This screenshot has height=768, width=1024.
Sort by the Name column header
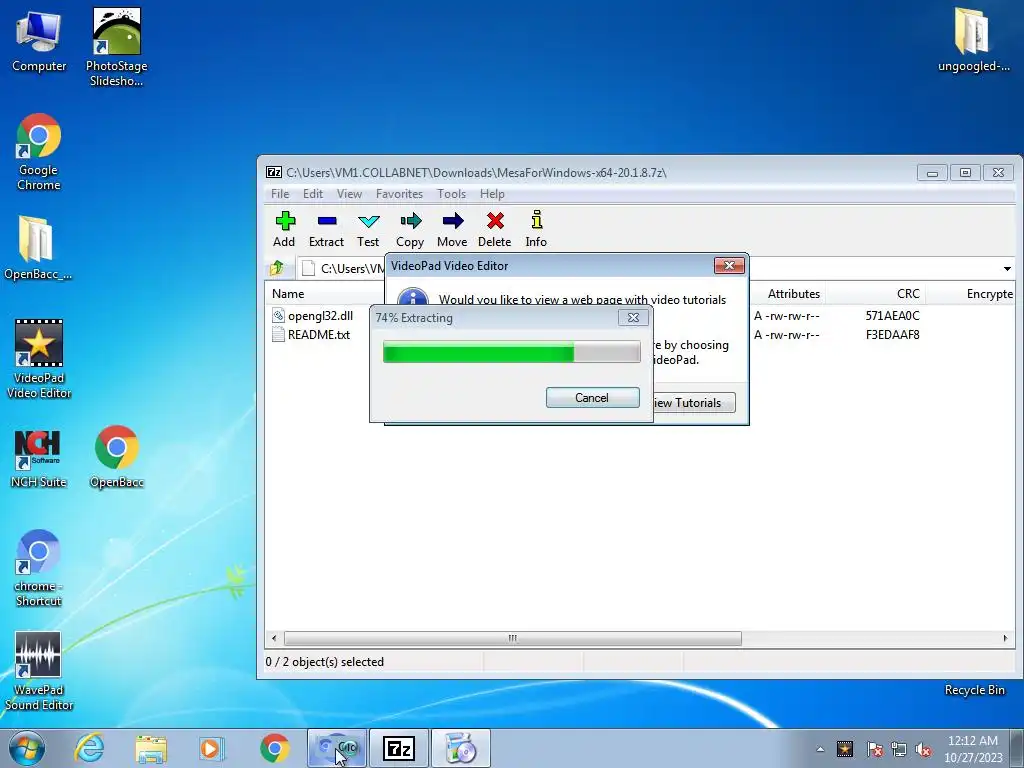click(x=288, y=294)
